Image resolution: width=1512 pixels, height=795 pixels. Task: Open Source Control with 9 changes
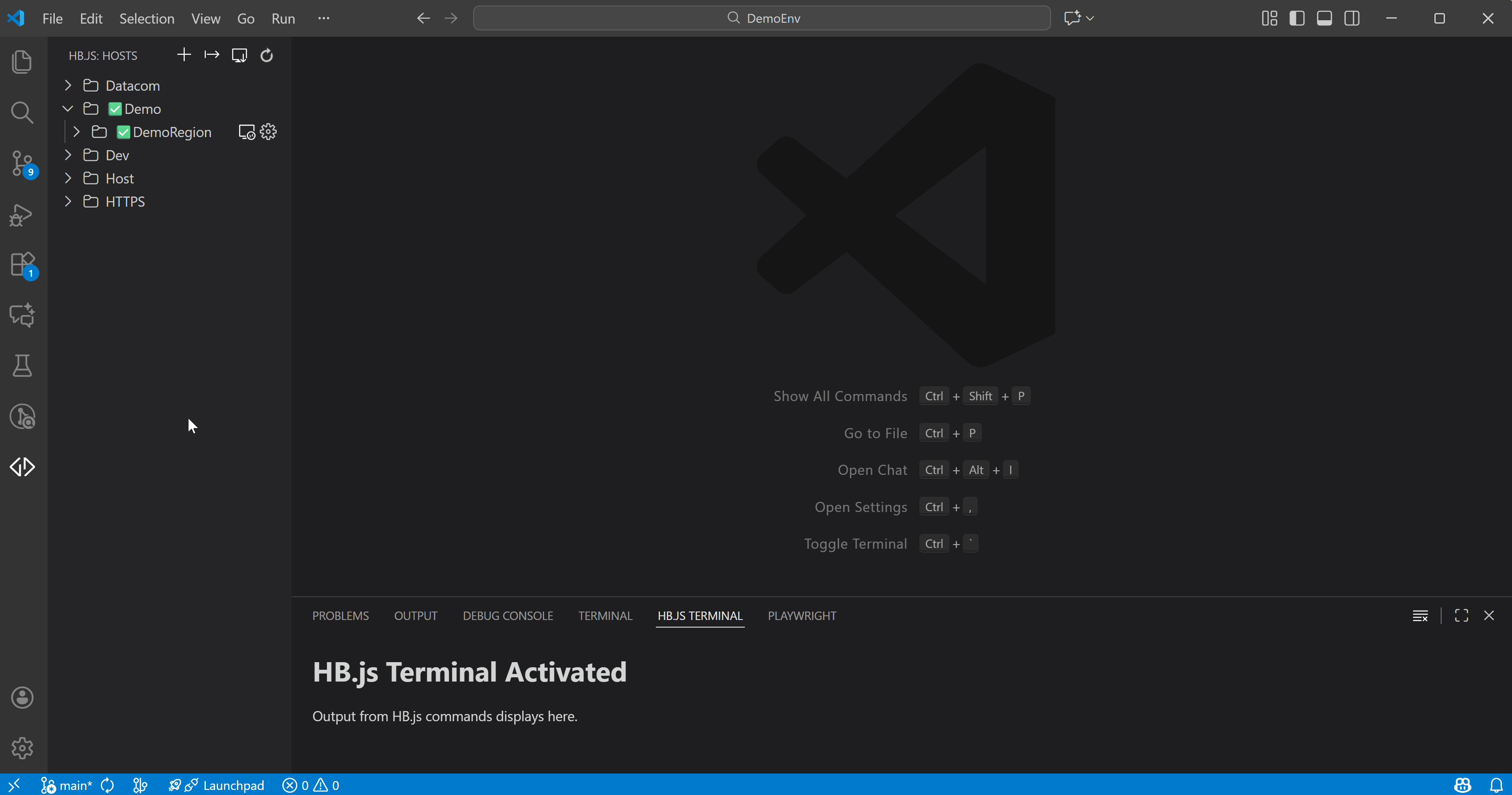click(22, 163)
